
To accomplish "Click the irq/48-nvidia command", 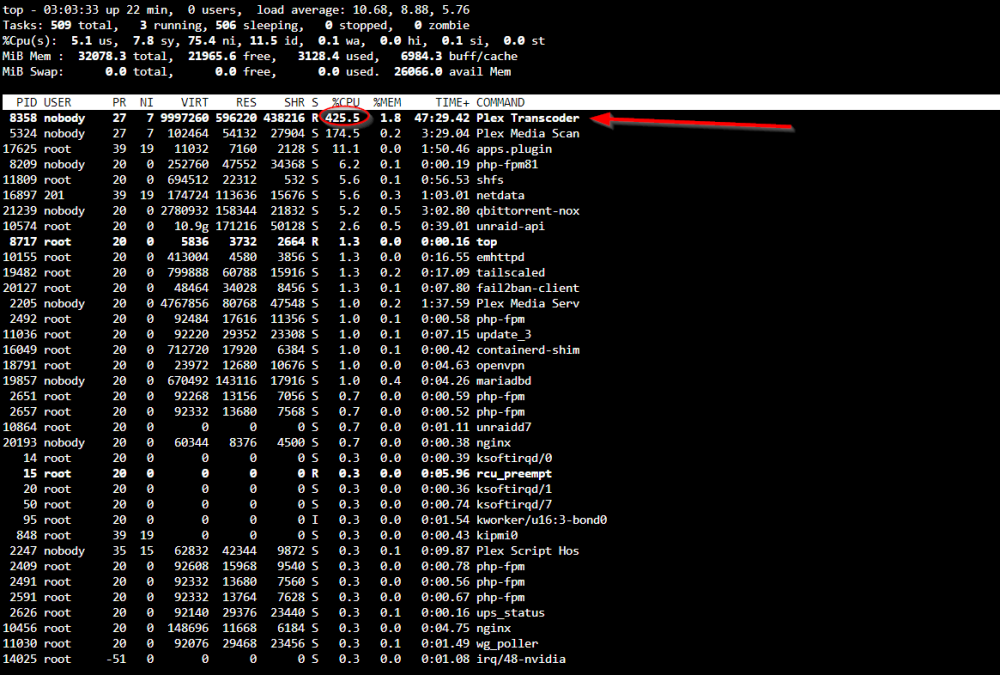I will (521, 659).
